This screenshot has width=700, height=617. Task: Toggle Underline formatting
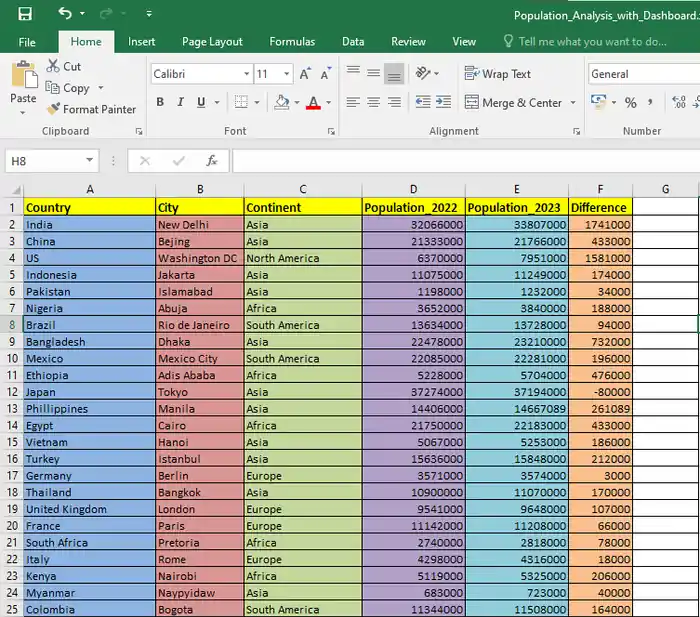click(x=201, y=102)
